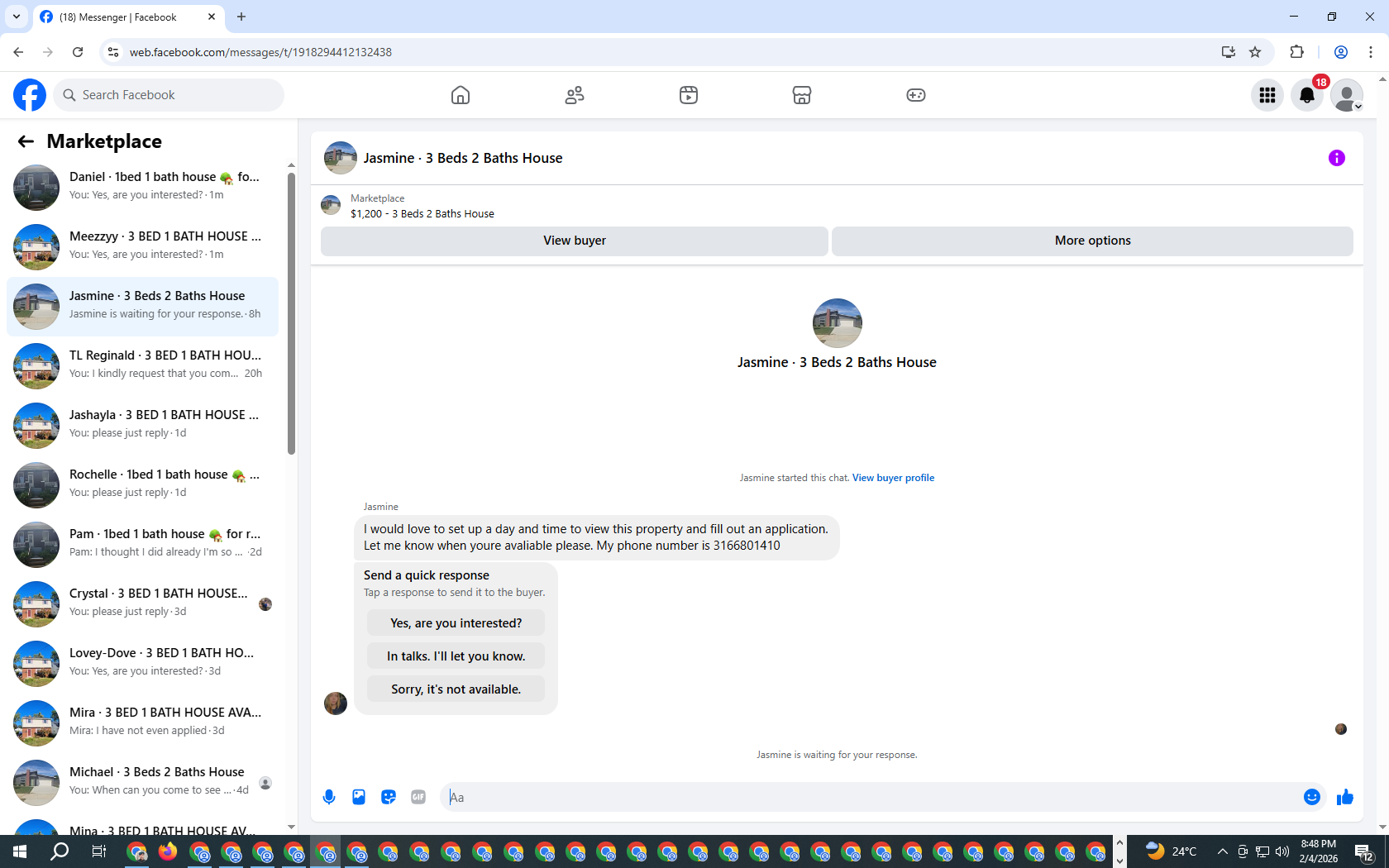
Task: Open the Windows notification center icon
Action: point(1364,851)
